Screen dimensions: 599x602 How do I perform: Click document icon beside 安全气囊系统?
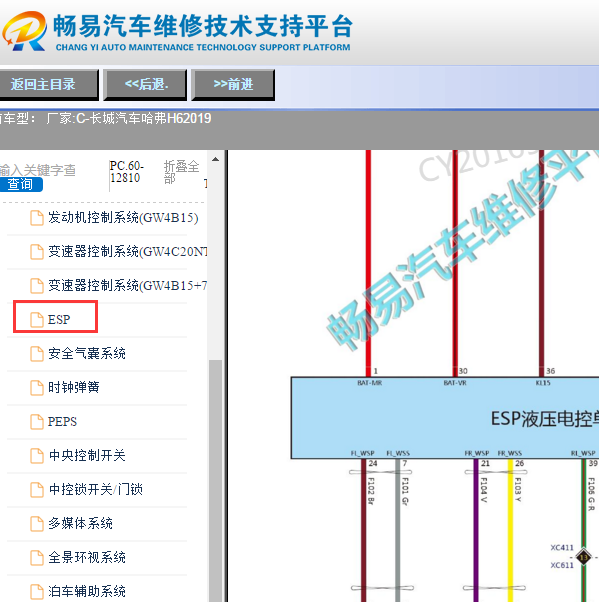coord(37,353)
